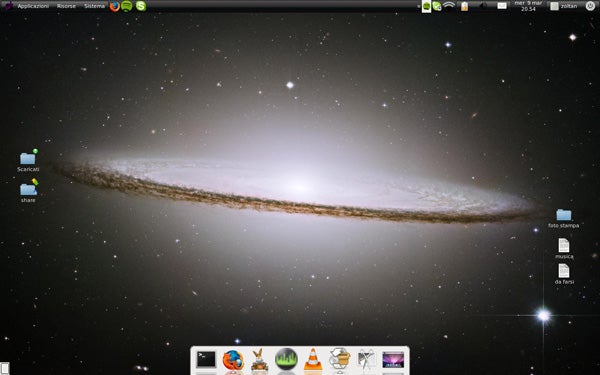Open the Scaricati folder
Image resolution: width=600 pixels, height=375 pixels.
pyautogui.click(x=28, y=161)
